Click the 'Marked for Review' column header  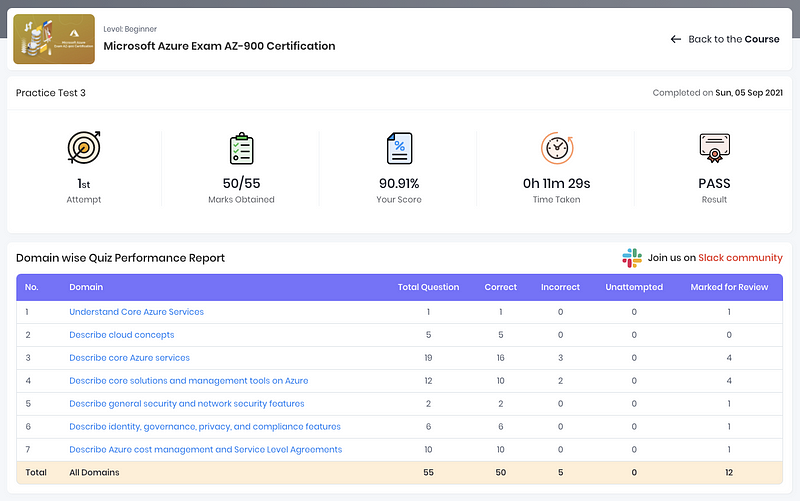pyautogui.click(x=729, y=287)
